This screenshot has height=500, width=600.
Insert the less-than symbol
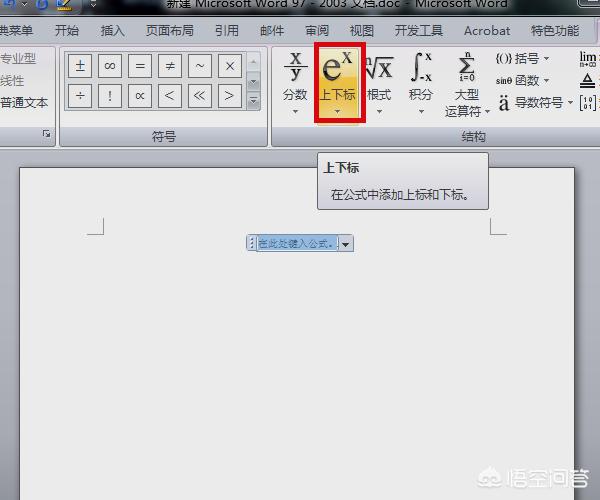pos(170,96)
